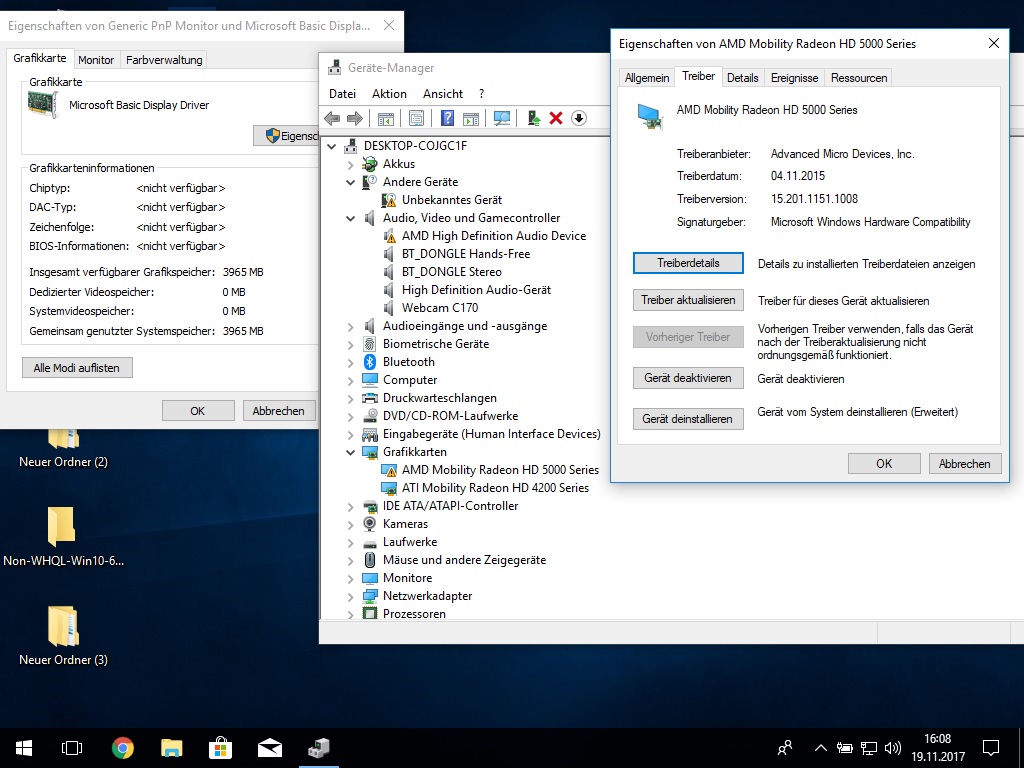Expand the Akkus category

pos(351,164)
